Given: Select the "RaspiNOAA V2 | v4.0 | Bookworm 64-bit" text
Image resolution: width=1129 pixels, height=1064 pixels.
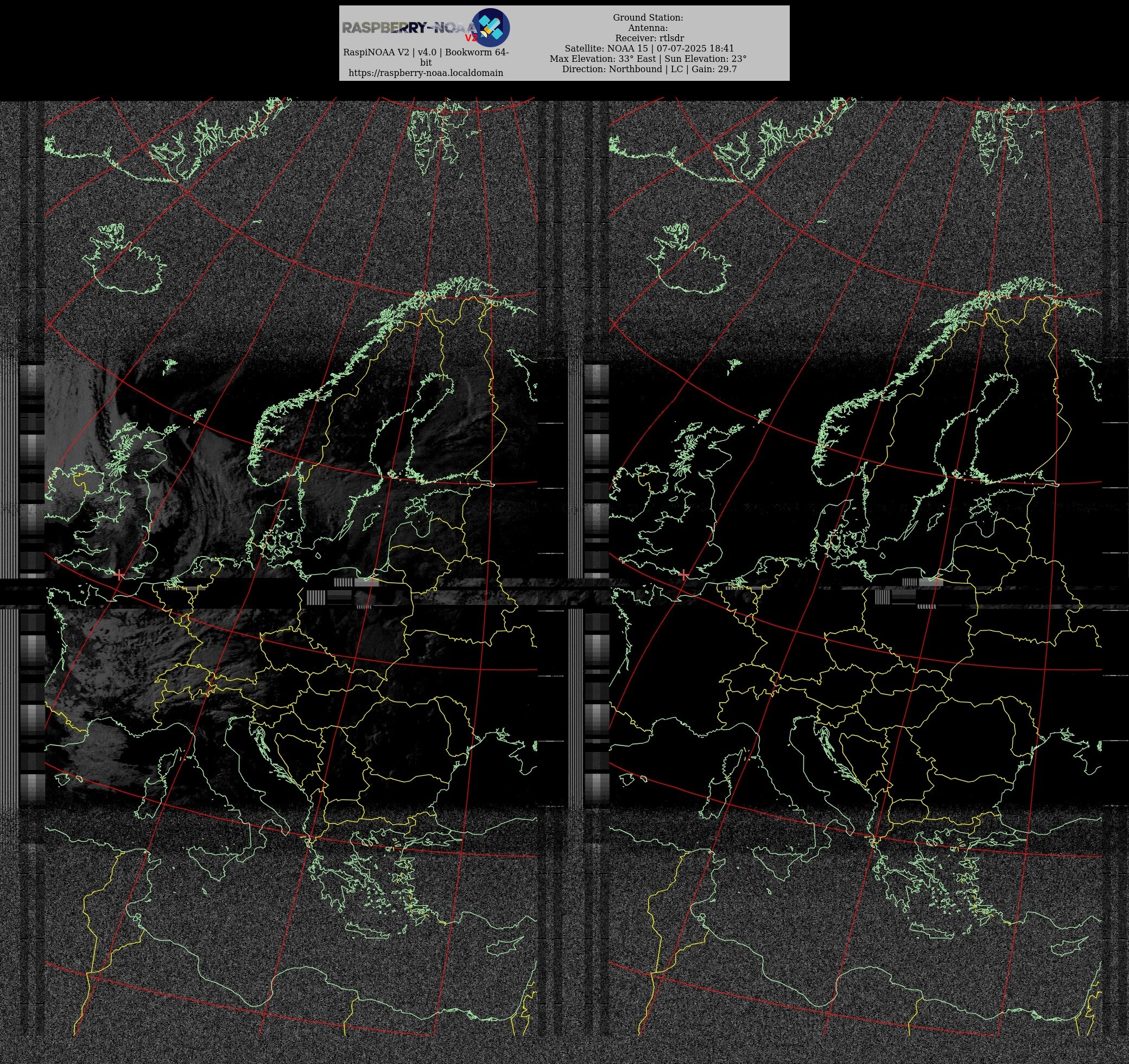Looking at the screenshot, I should point(426,58).
